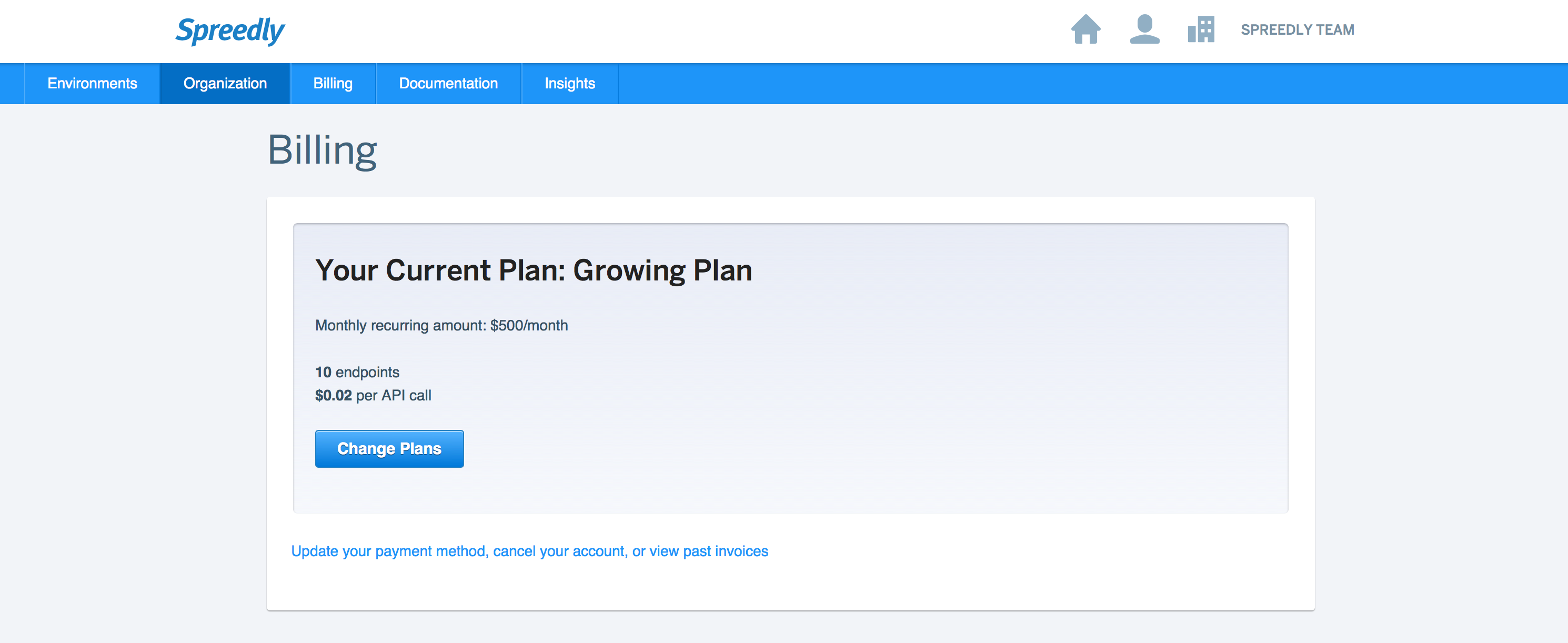The image size is (1568, 643).
Task: Switch to the Environments tab
Action: [x=92, y=84]
